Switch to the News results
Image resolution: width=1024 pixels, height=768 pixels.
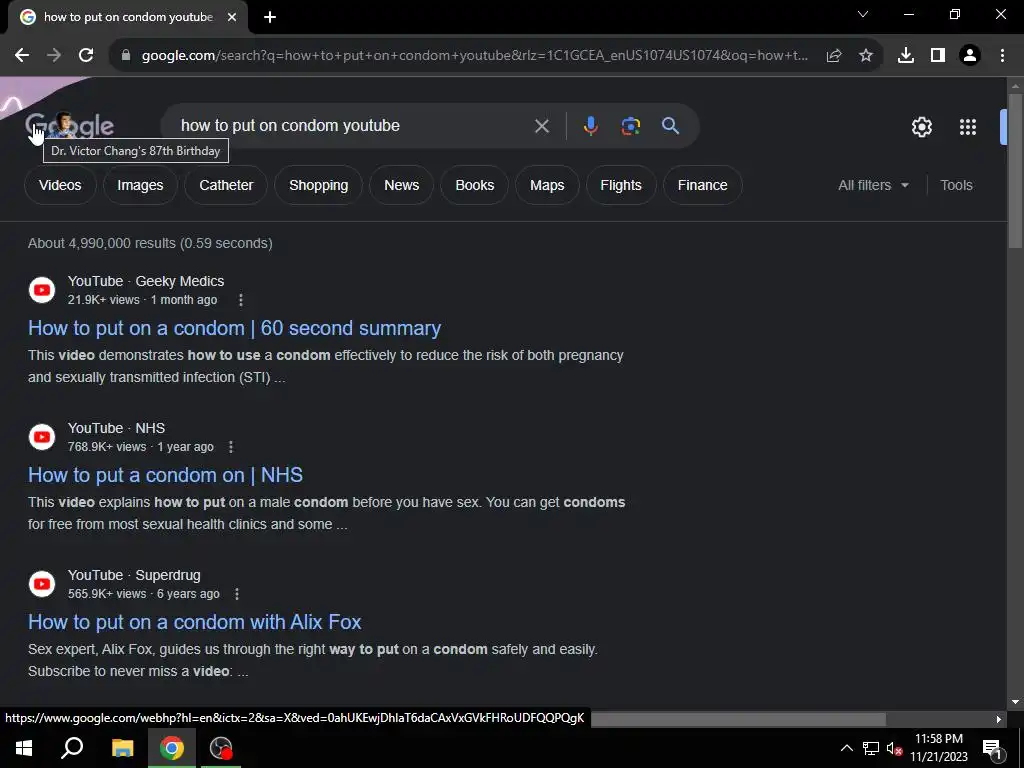(402, 185)
